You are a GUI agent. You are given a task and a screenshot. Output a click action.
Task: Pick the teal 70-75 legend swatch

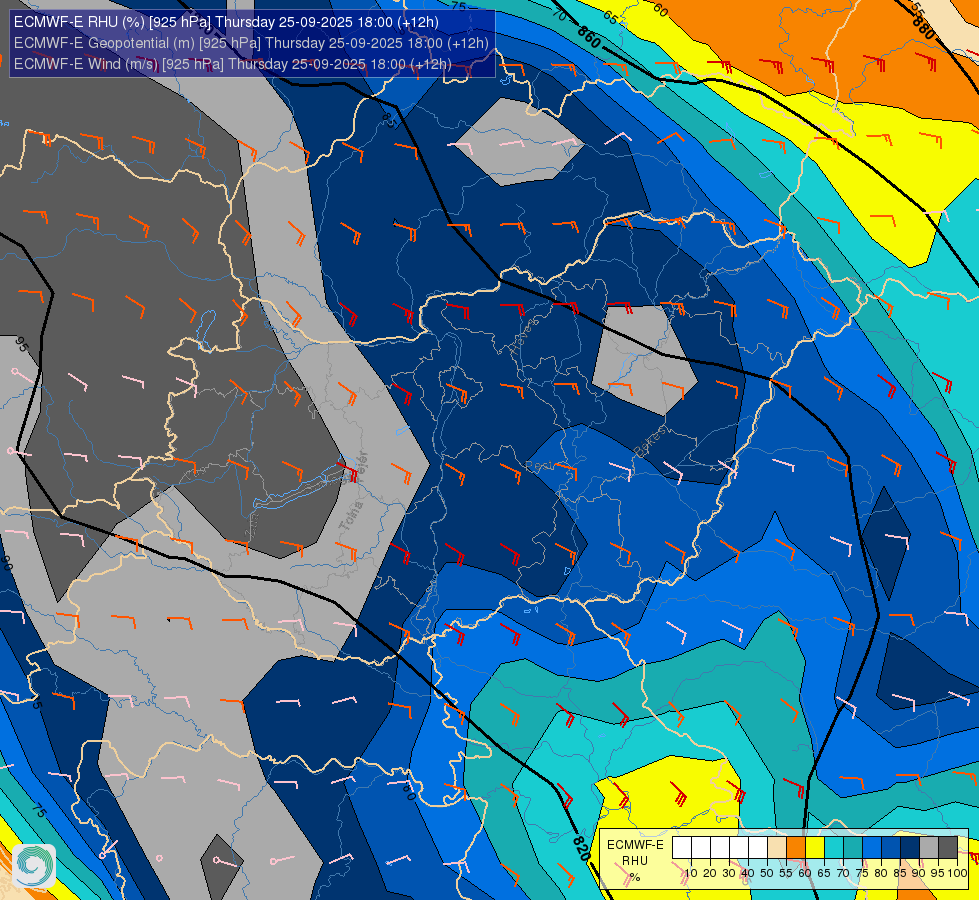853,847
